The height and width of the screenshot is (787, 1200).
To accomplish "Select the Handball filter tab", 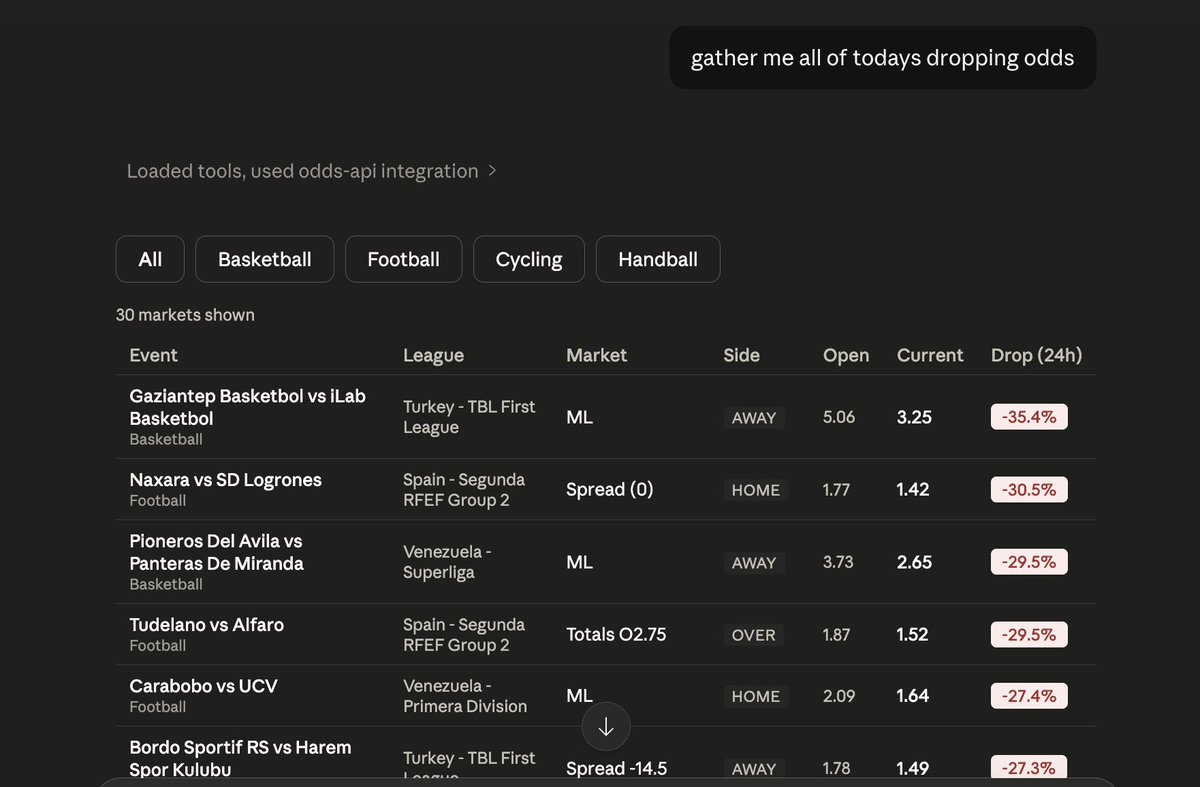I will [658, 259].
